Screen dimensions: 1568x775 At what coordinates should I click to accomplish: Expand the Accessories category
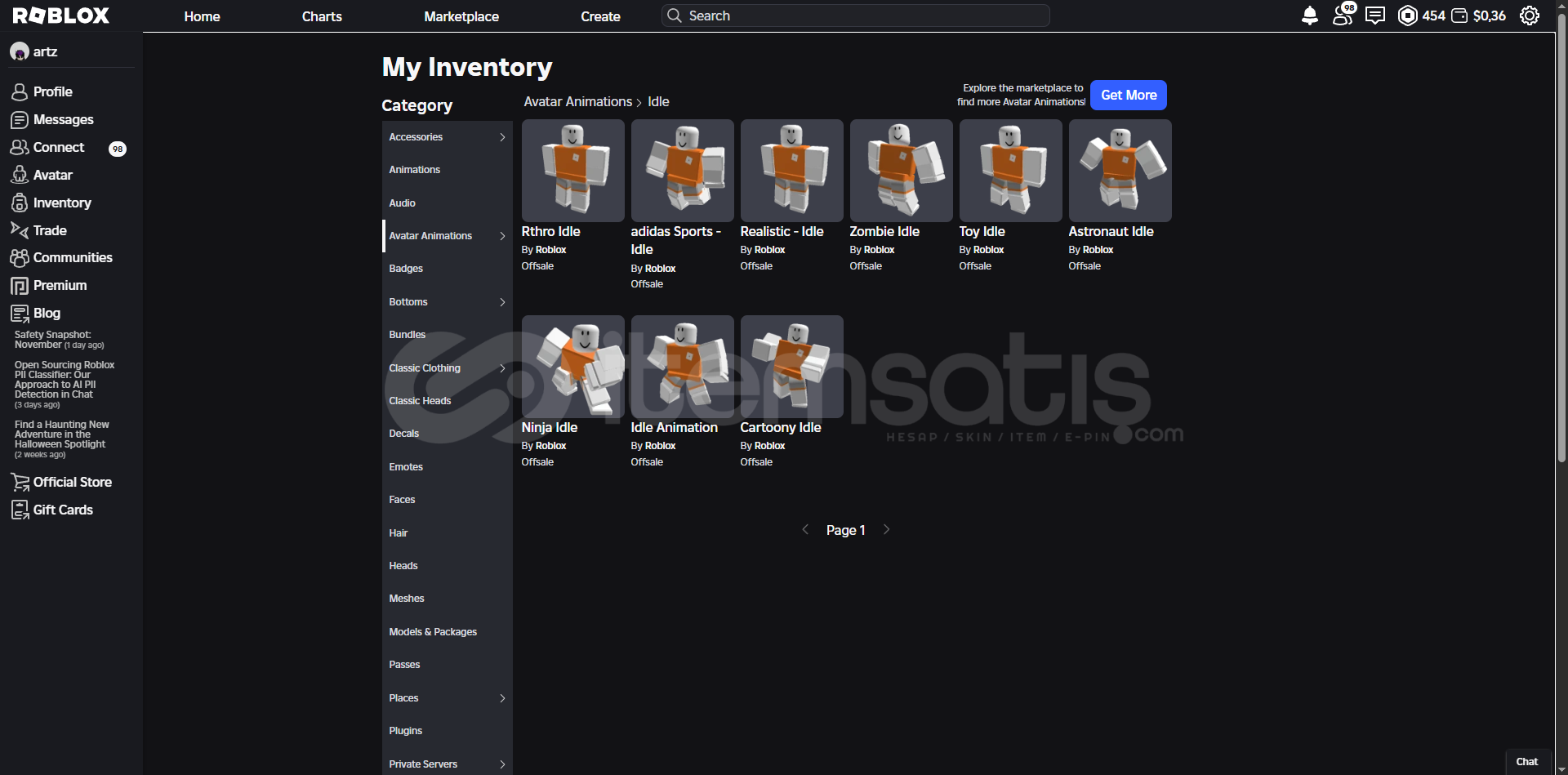[502, 137]
